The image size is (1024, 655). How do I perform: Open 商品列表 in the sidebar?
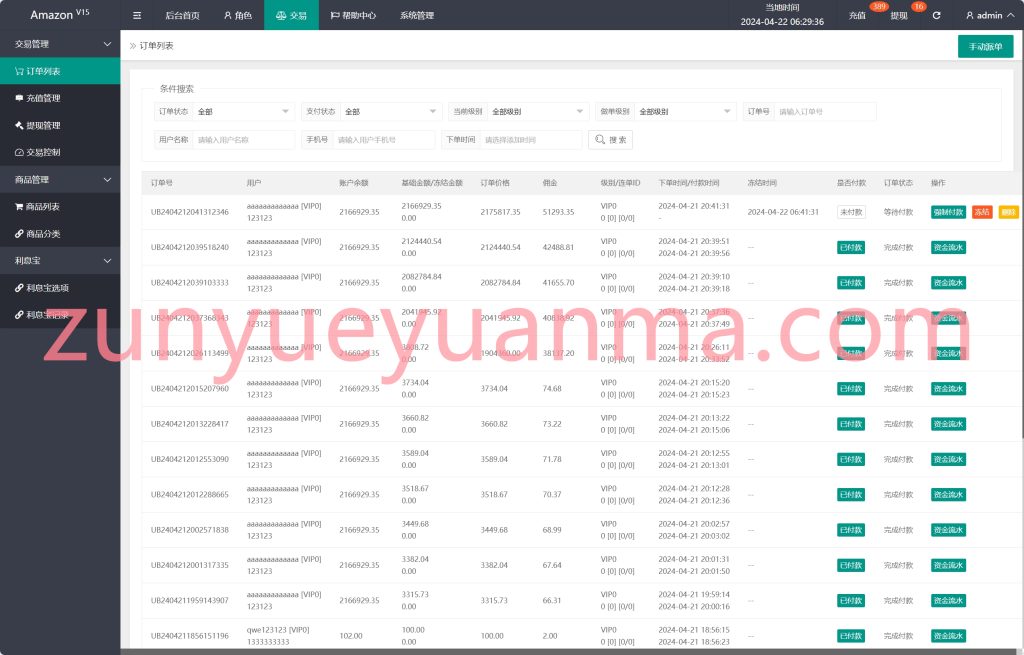(60, 206)
